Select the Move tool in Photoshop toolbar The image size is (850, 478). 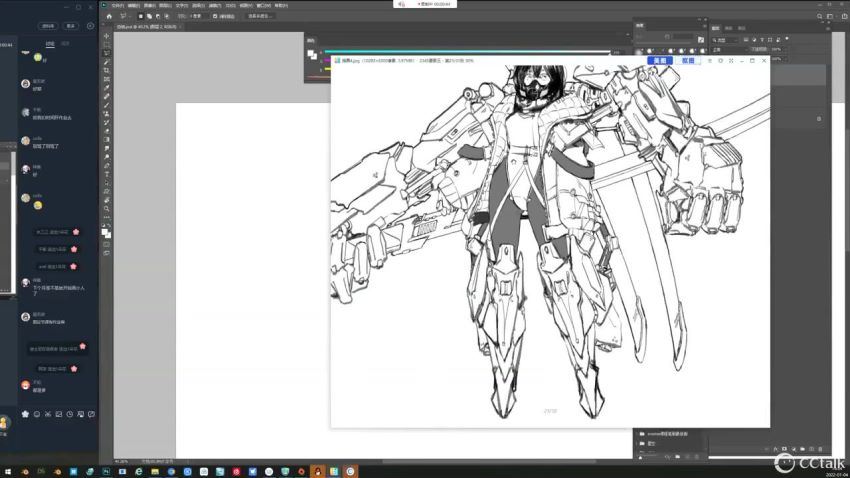click(106, 36)
